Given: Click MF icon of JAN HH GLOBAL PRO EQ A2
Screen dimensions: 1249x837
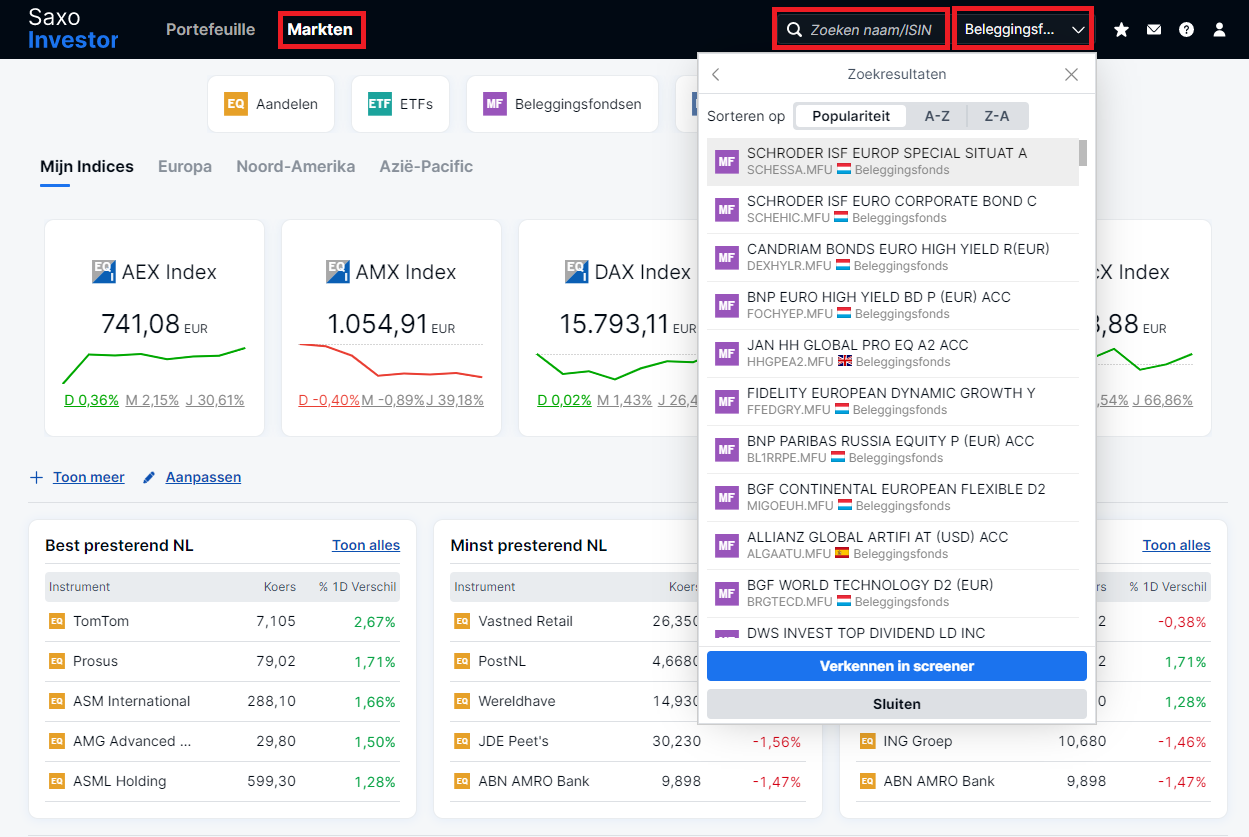Looking at the screenshot, I should click(x=727, y=353).
